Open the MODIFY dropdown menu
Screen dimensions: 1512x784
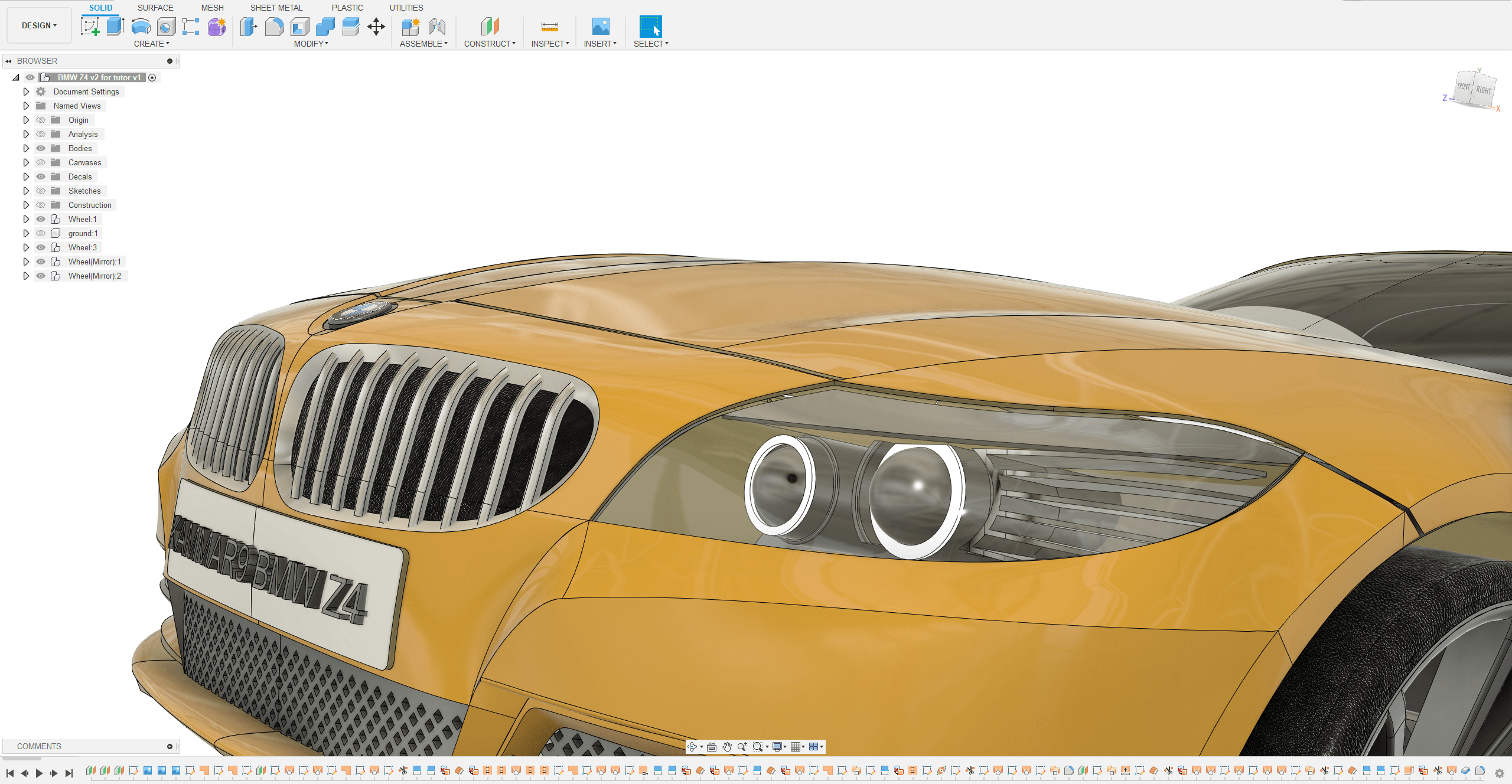311,44
